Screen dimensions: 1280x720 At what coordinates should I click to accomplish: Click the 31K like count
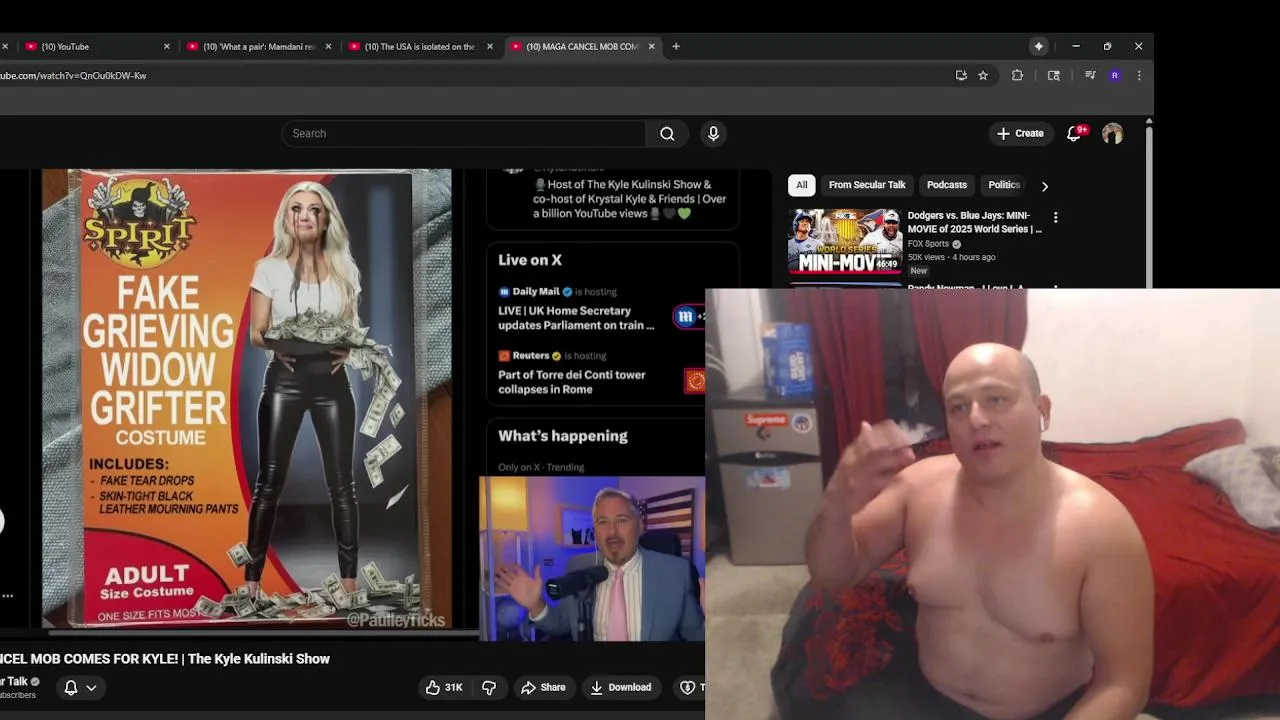453,688
